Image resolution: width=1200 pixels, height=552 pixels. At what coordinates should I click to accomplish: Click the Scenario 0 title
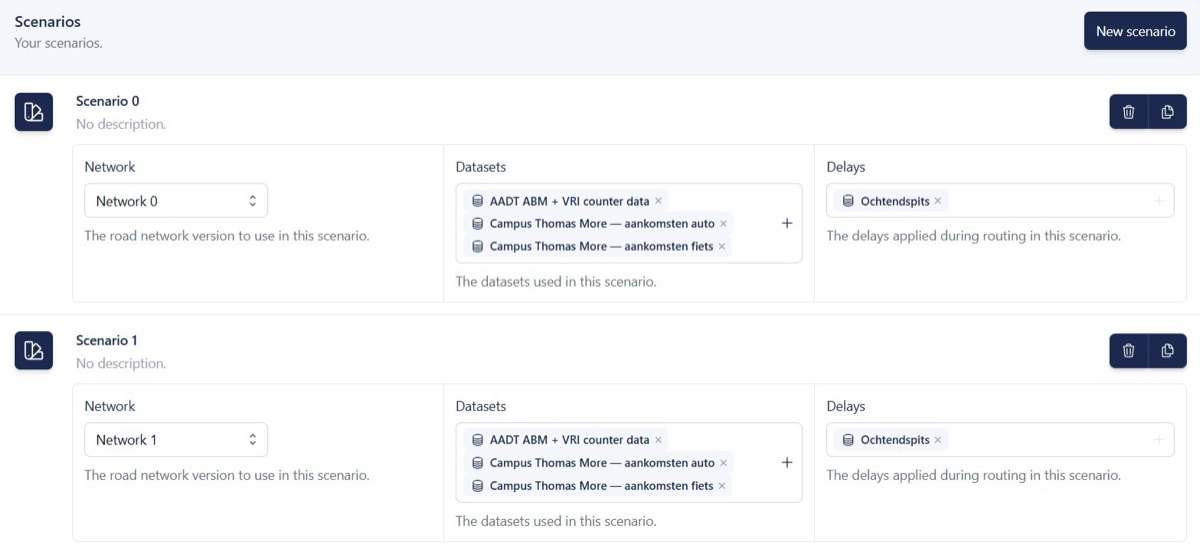[108, 101]
